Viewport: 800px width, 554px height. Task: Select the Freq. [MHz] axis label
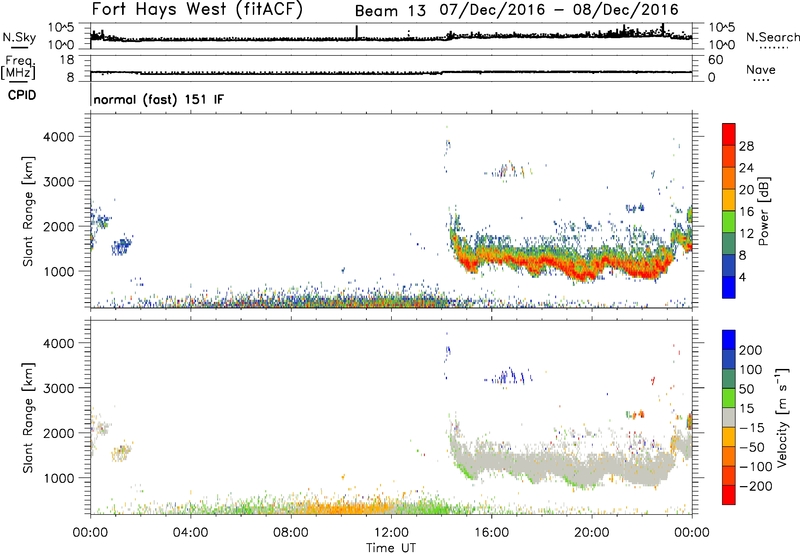tap(18, 67)
